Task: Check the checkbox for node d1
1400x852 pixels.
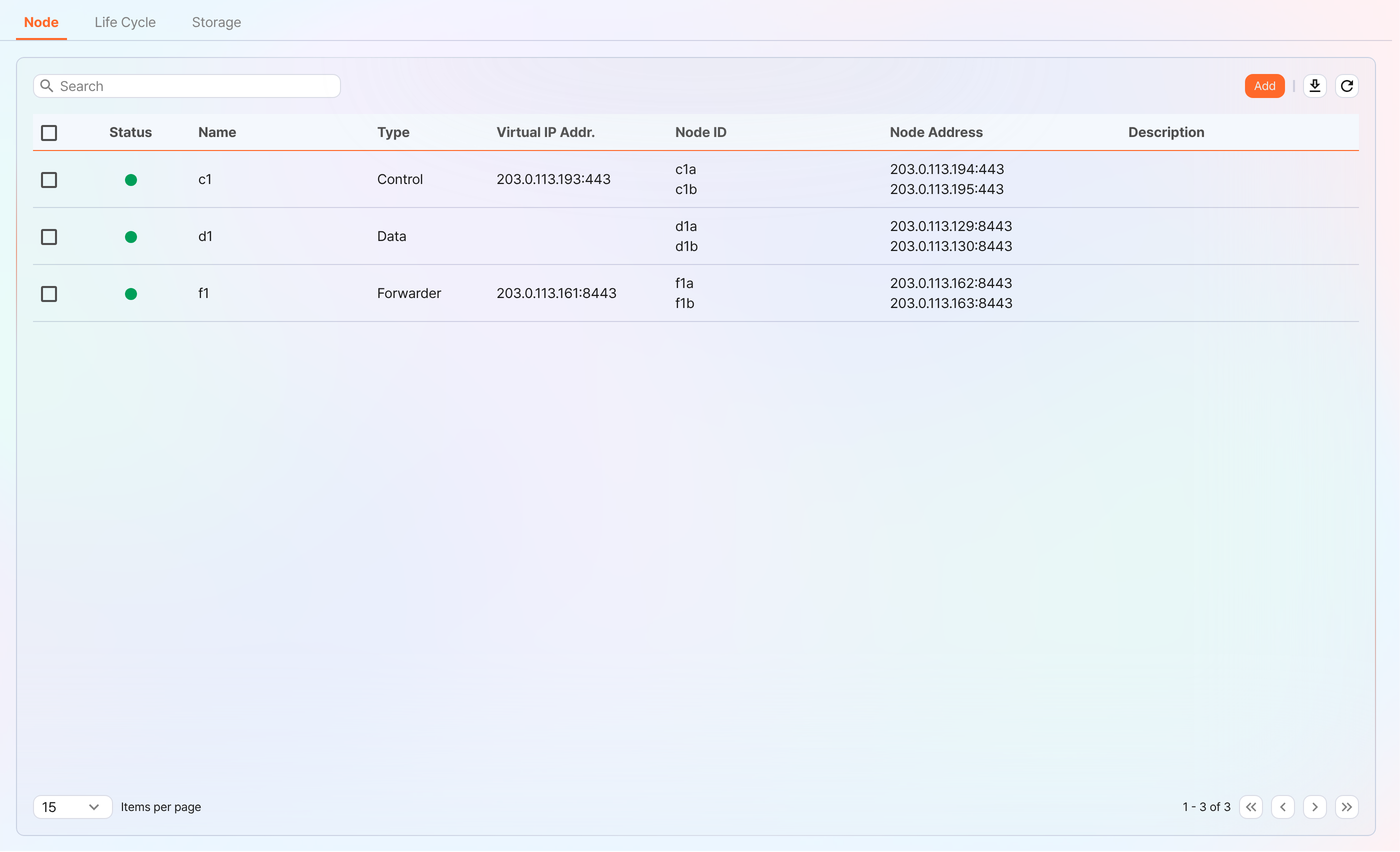Action: point(49,237)
